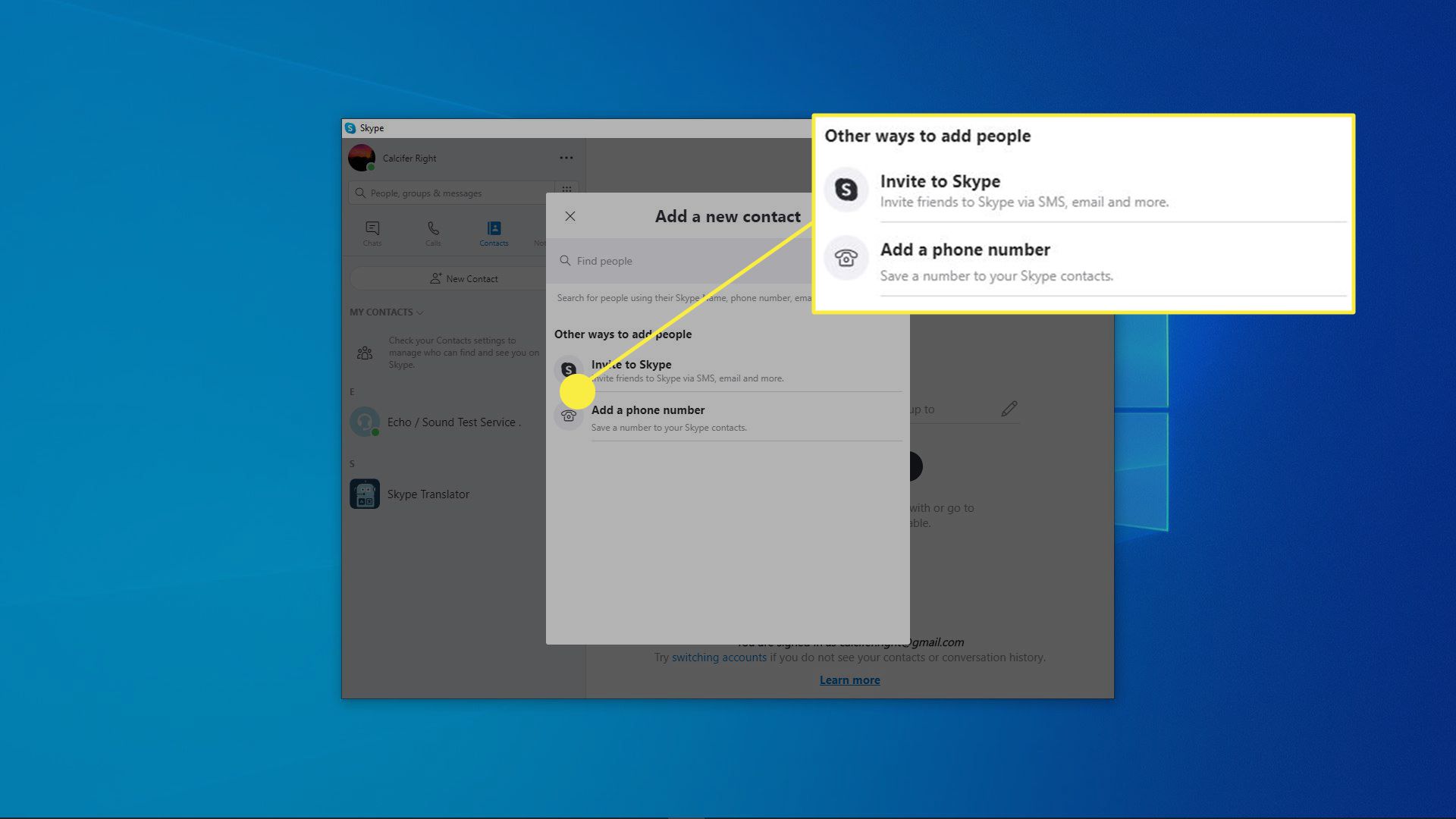The image size is (1456, 819).
Task: Switch to the Calls tab
Action: click(433, 233)
